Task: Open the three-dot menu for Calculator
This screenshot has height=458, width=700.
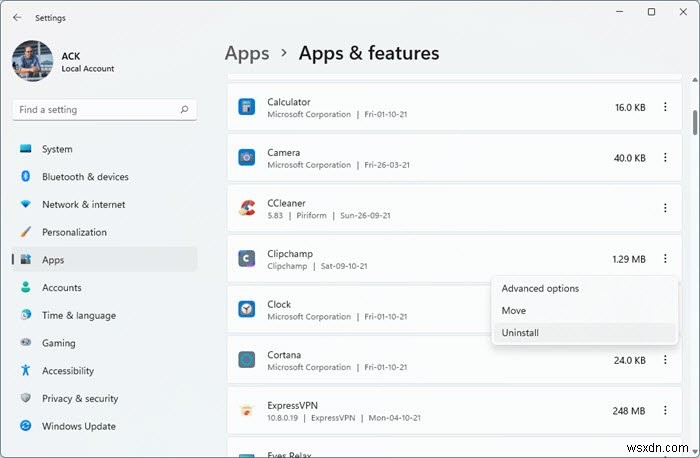Action: click(665, 107)
